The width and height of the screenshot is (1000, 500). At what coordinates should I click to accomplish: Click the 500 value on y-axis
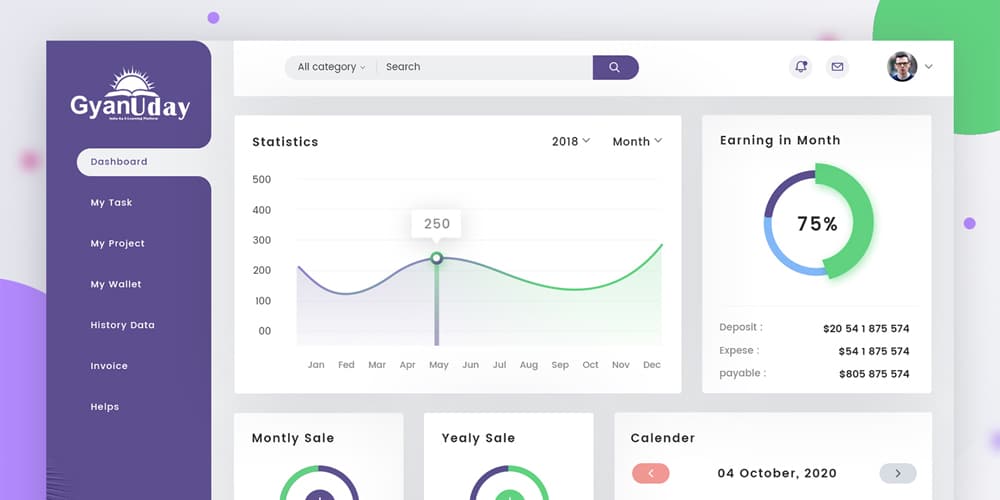tap(261, 179)
